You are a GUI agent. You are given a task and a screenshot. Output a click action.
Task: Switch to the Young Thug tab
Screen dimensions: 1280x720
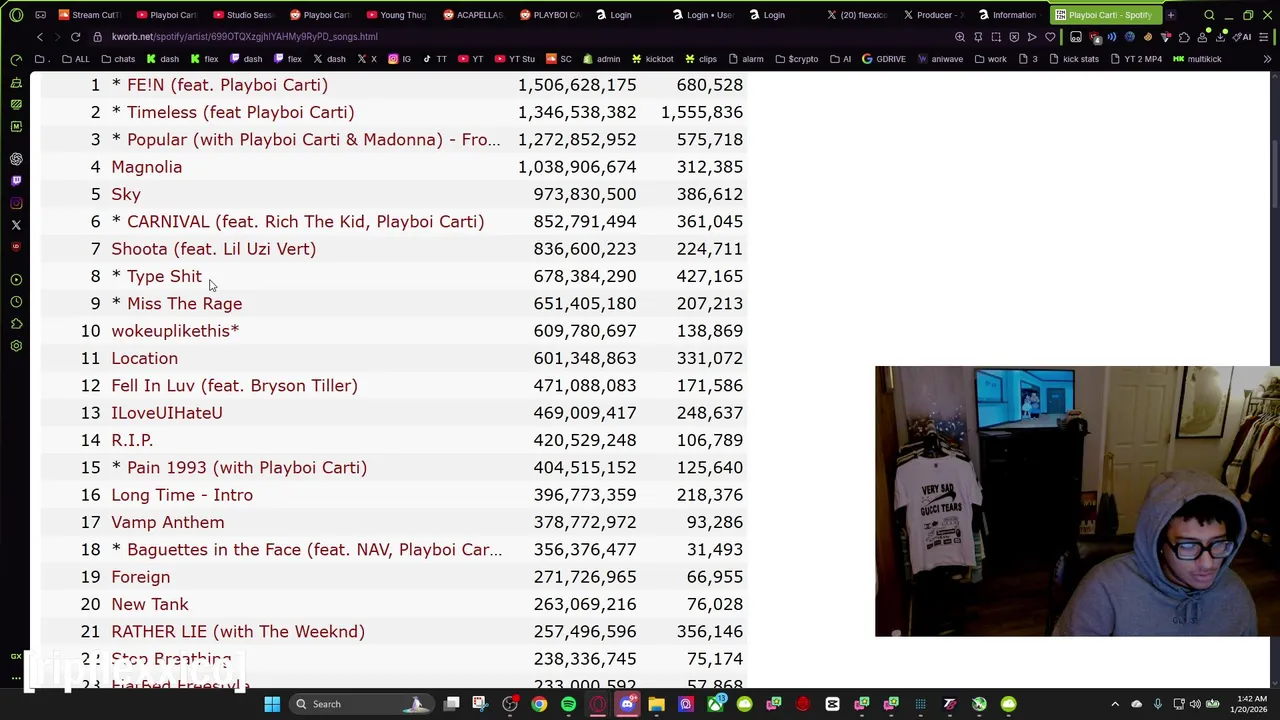(x=397, y=15)
